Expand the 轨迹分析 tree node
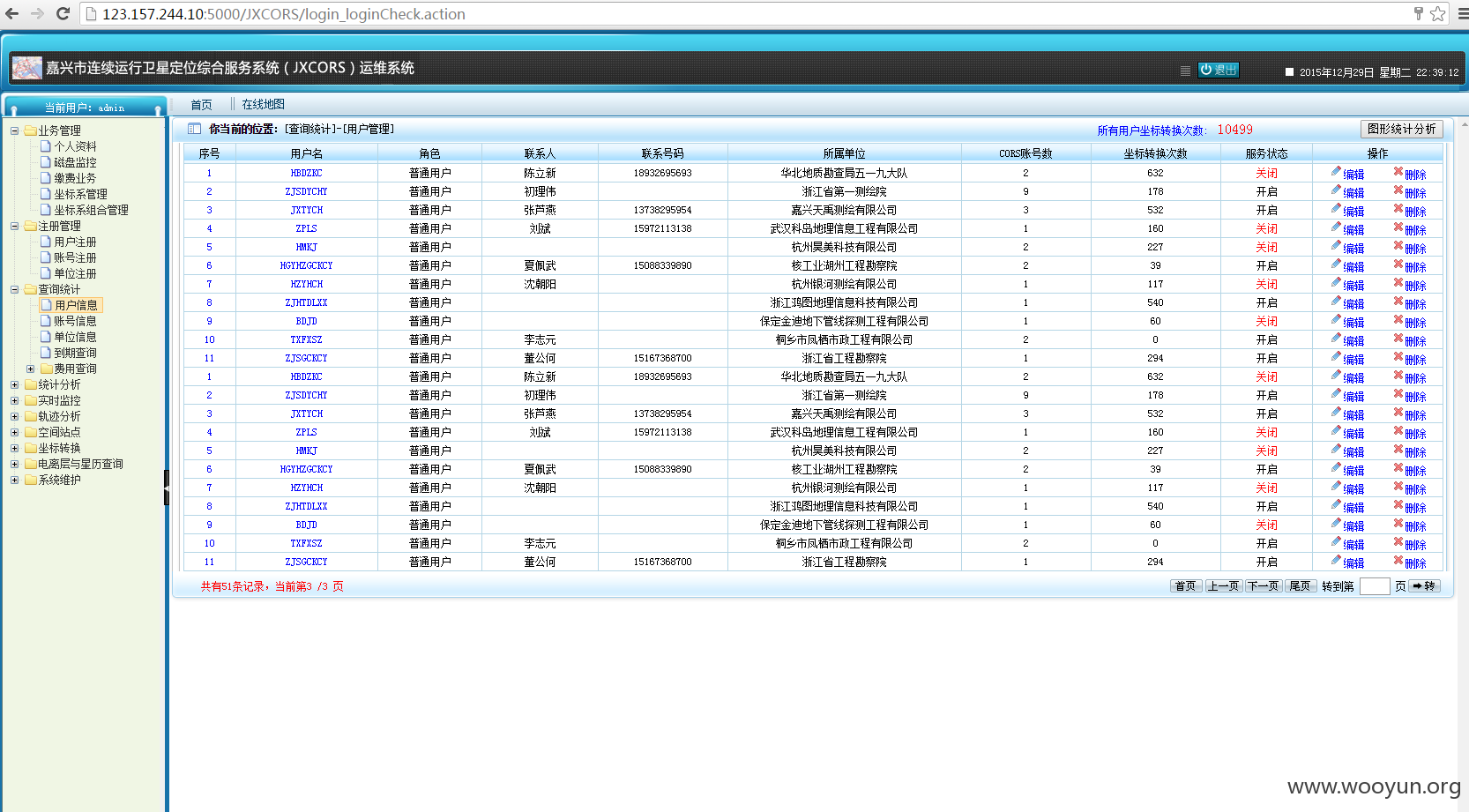1469x812 pixels. [14, 416]
